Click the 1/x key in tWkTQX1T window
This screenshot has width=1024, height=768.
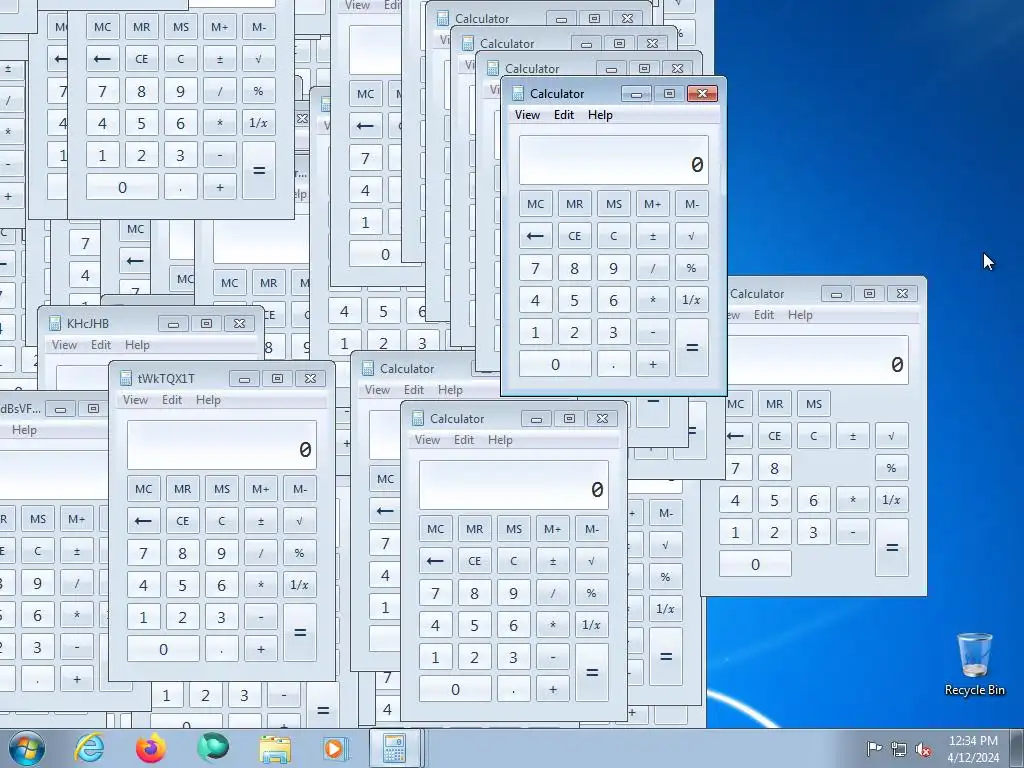pos(300,584)
